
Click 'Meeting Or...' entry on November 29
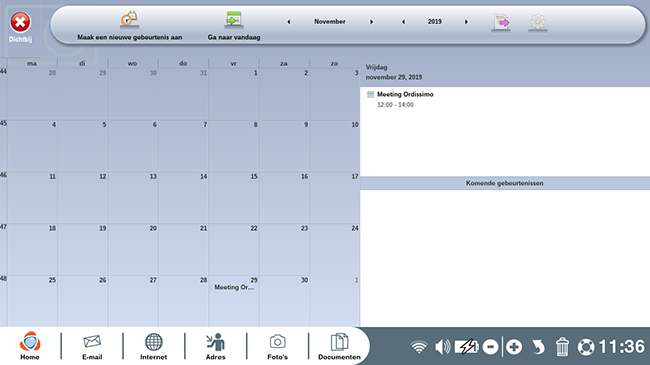pos(234,287)
